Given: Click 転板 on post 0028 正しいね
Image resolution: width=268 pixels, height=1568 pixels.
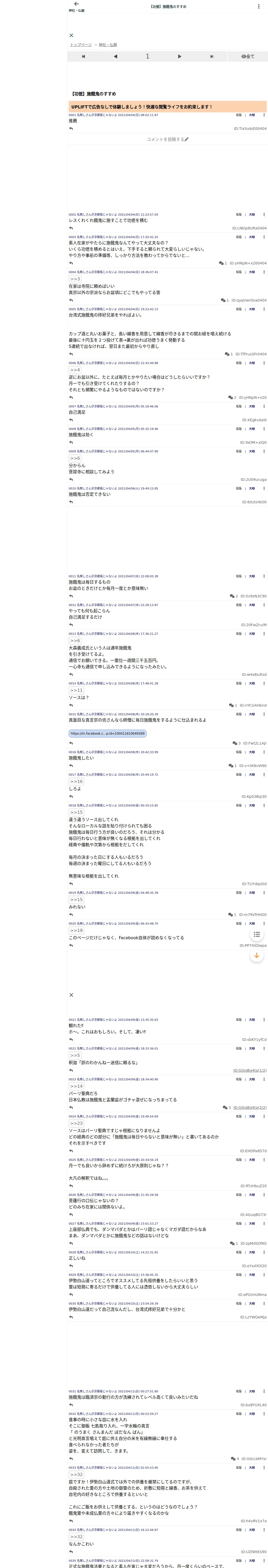Looking at the screenshot, I should tap(239, 1253).
